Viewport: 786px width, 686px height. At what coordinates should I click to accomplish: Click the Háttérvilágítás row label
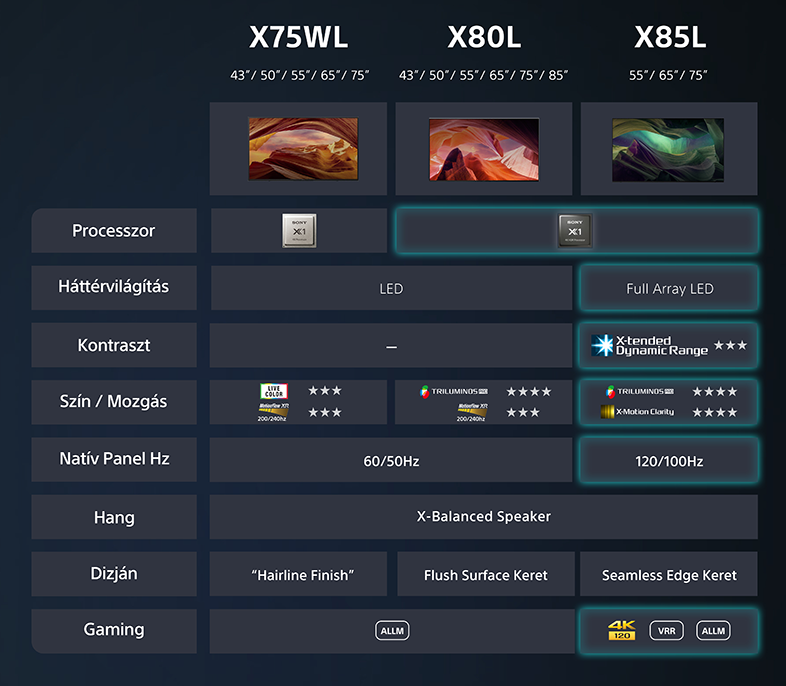click(x=114, y=287)
